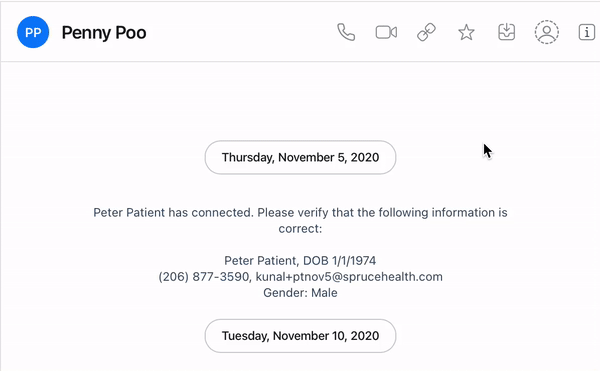Select the Tuesday, November 10, 2020 date pill
Screen dimensions: 600x371
pos(300,336)
